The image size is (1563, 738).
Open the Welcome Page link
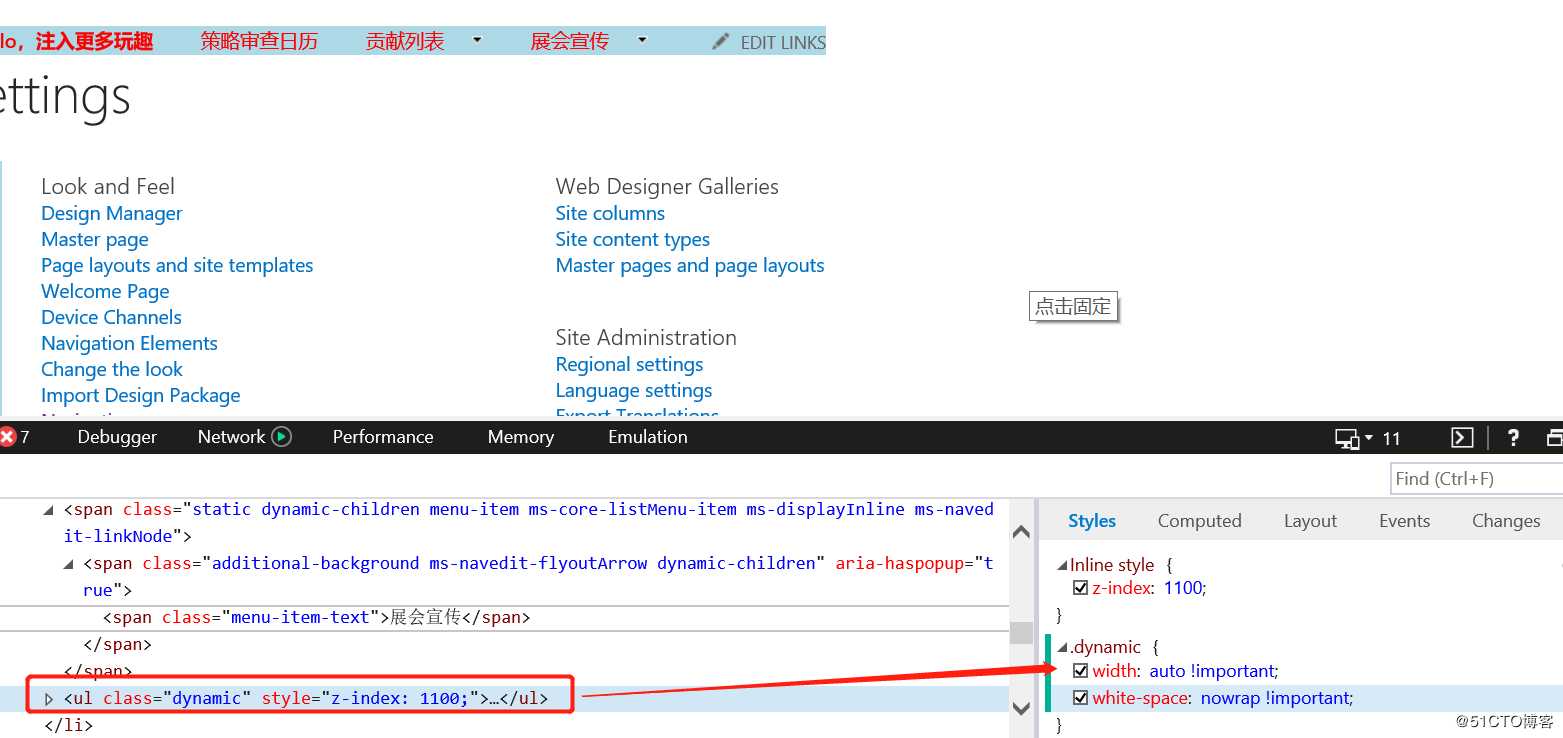coord(105,291)
